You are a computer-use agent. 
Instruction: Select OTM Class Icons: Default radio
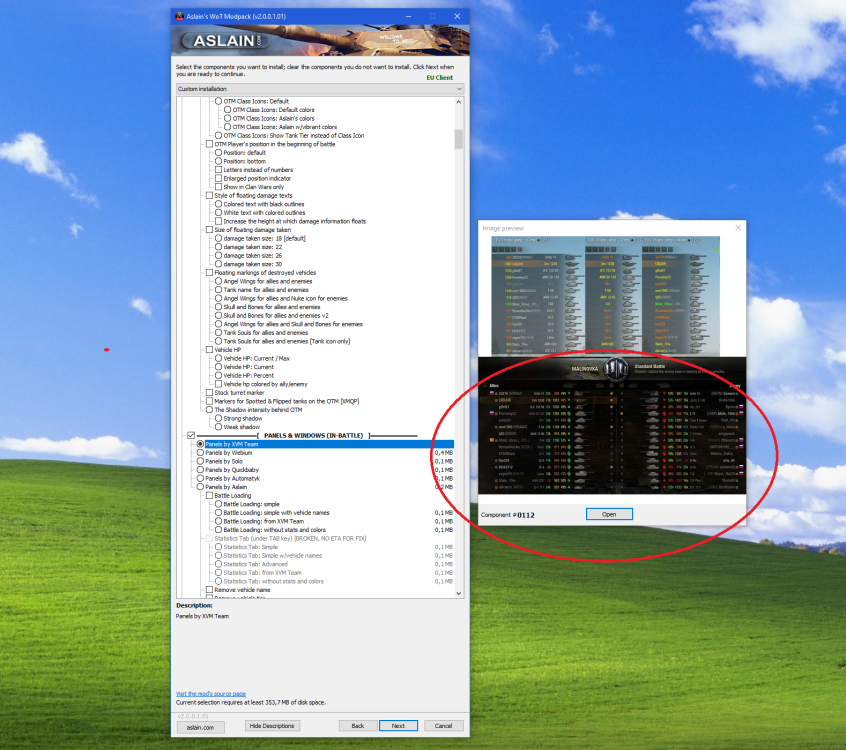[219, 101]
